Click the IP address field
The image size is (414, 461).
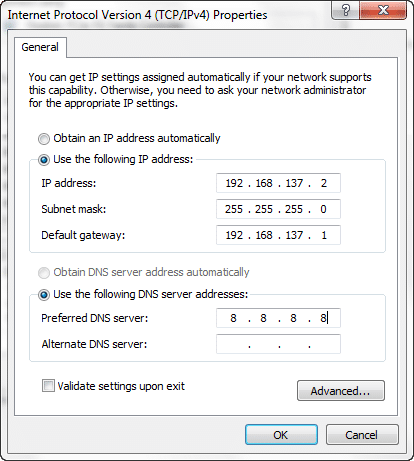point(278,183)
